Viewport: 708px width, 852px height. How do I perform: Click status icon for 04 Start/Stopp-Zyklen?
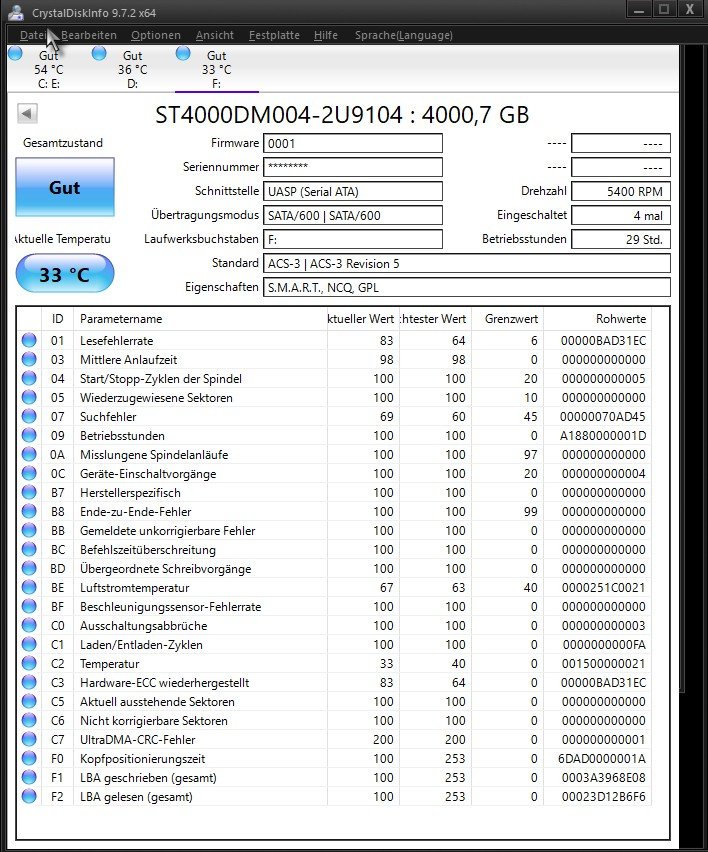(29, 378)
